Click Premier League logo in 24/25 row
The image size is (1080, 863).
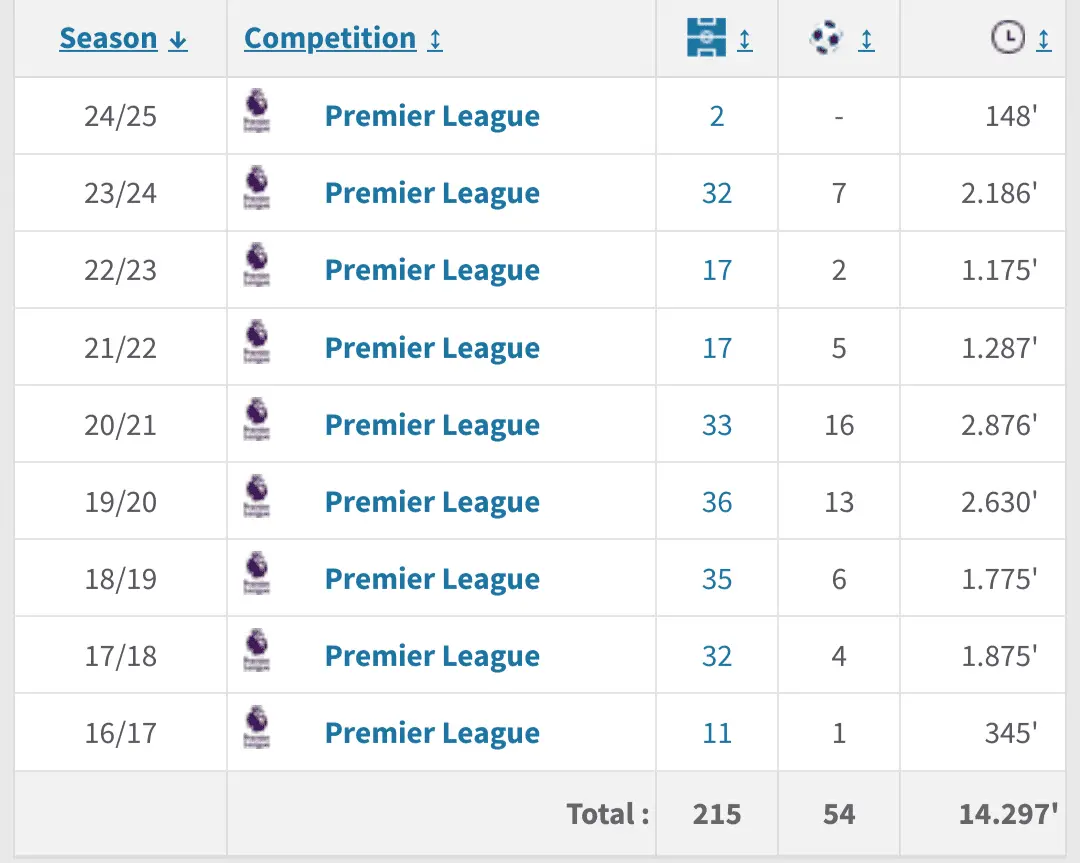click(x=256, y=112)
